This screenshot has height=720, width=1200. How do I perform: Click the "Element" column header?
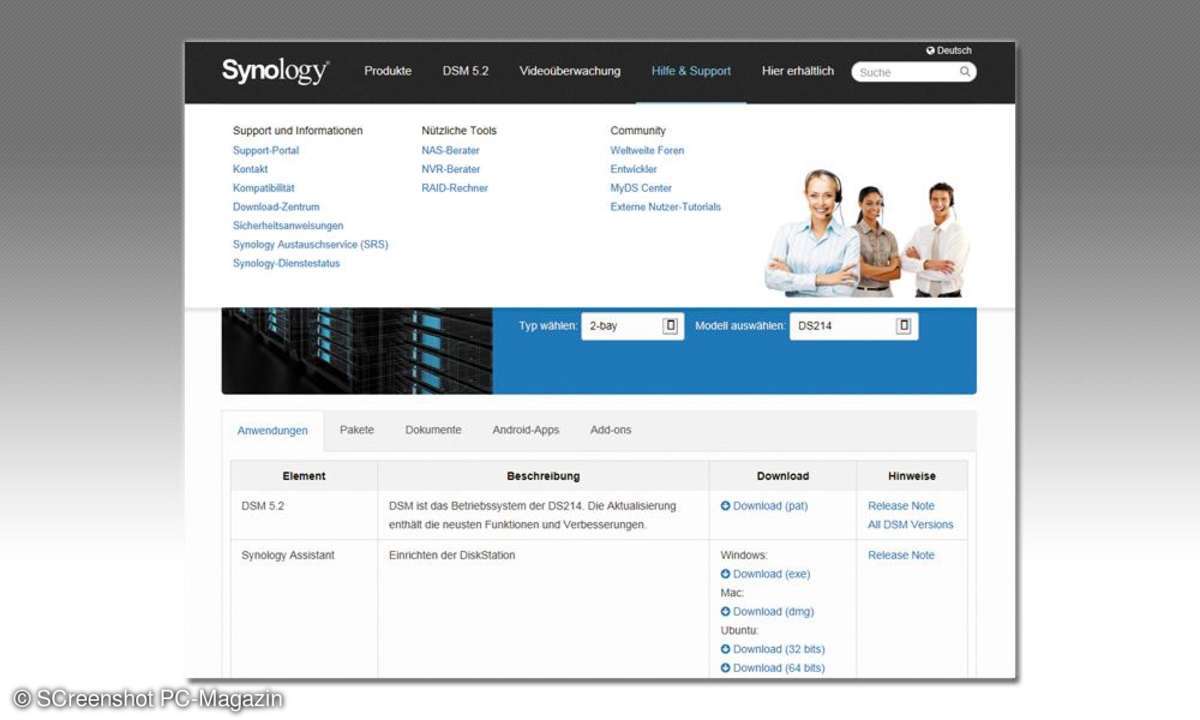tap(304, 476)
